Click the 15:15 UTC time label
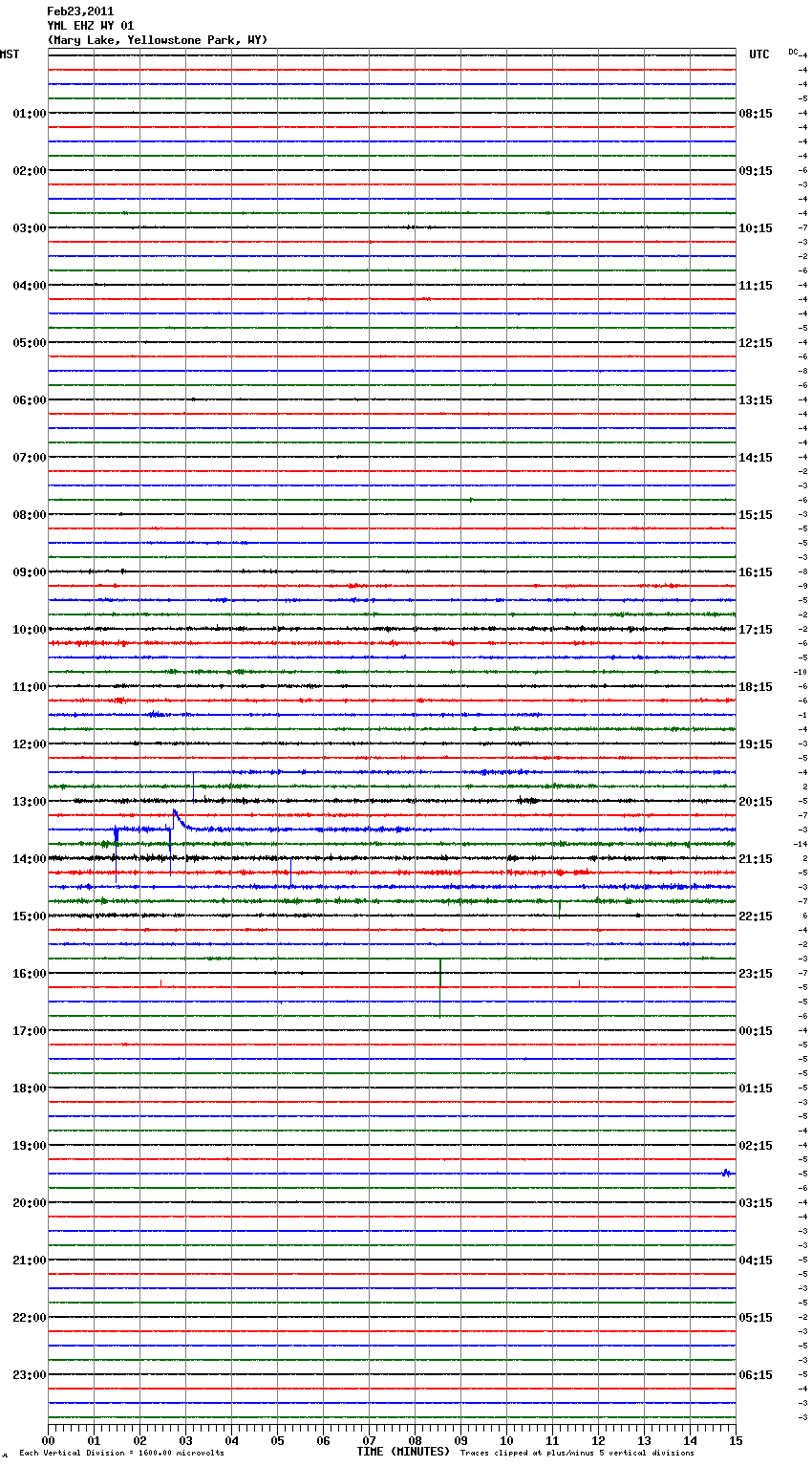 (x=756, y=515)
